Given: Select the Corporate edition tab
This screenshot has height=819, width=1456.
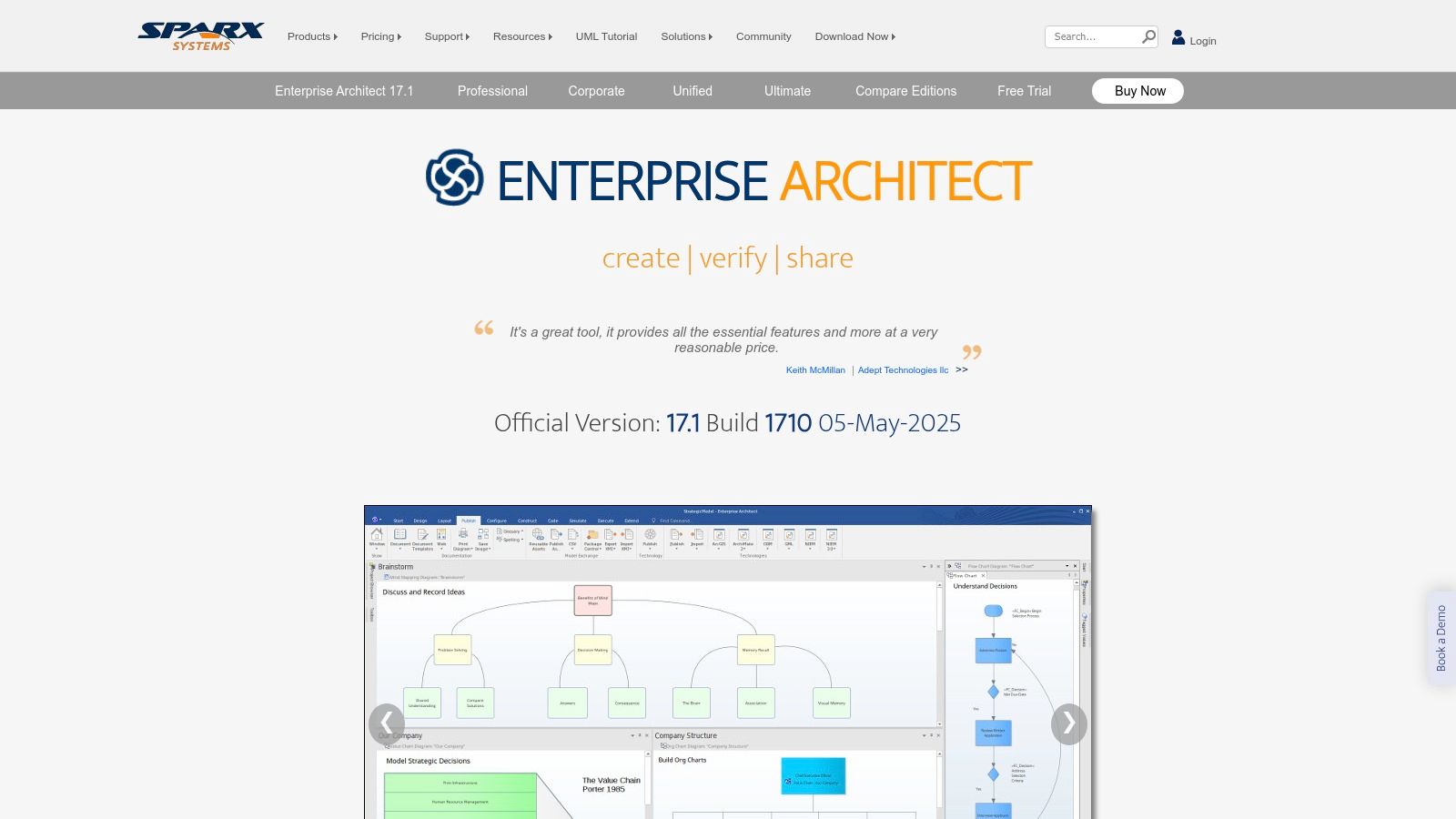Looking at the screenshot, I should (x=596, y=91).
